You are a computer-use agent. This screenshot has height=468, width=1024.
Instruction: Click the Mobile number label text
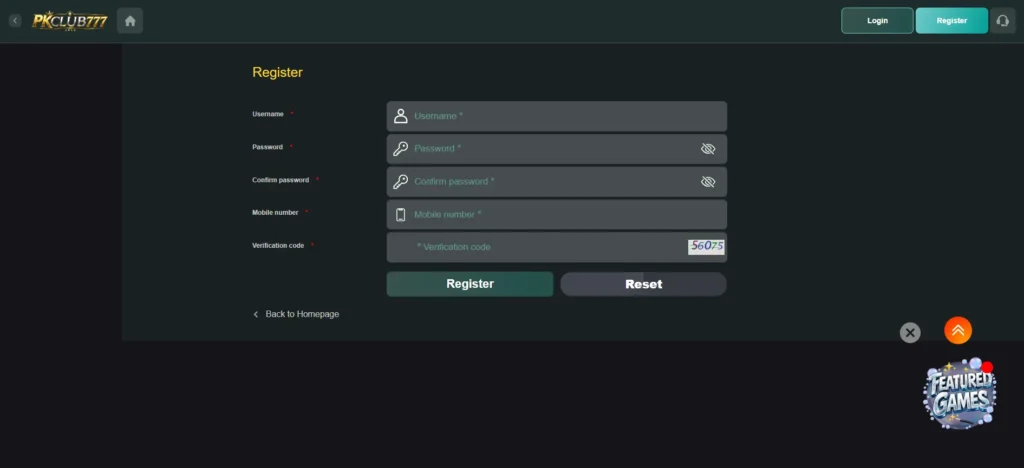click(x=275, y=213)
